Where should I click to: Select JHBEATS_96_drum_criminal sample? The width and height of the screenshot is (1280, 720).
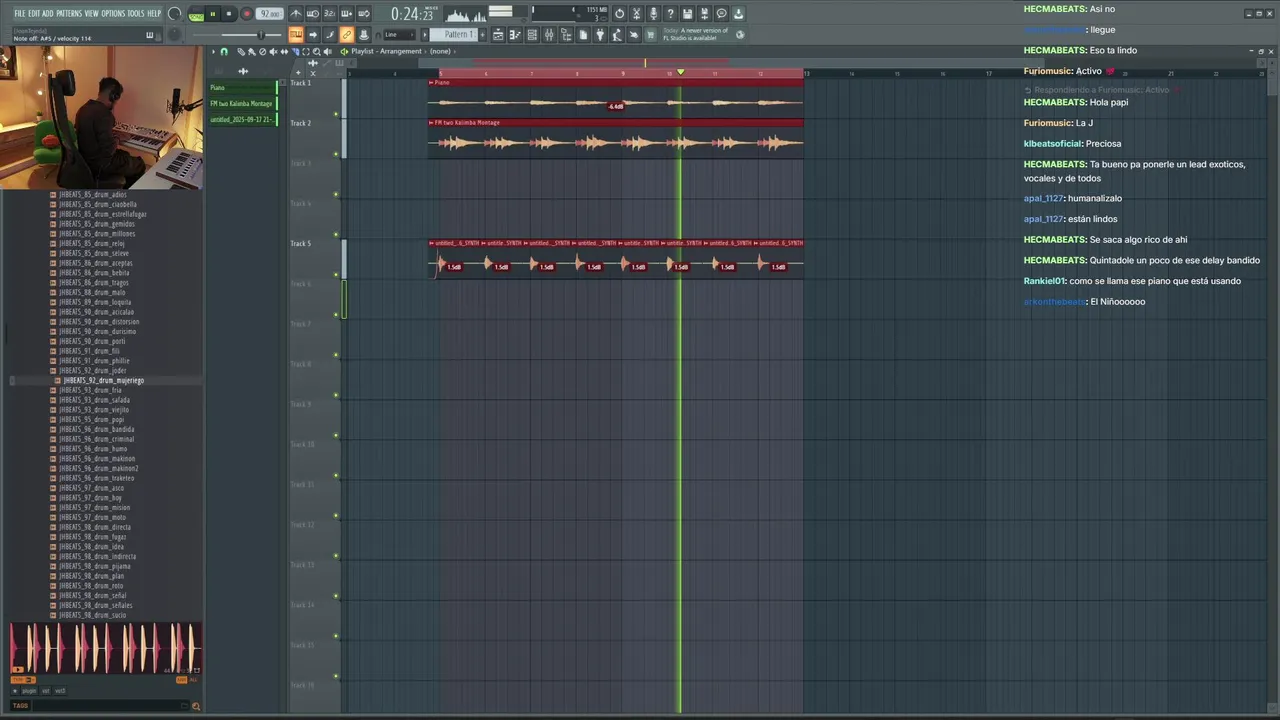click(x=96, y=439)
